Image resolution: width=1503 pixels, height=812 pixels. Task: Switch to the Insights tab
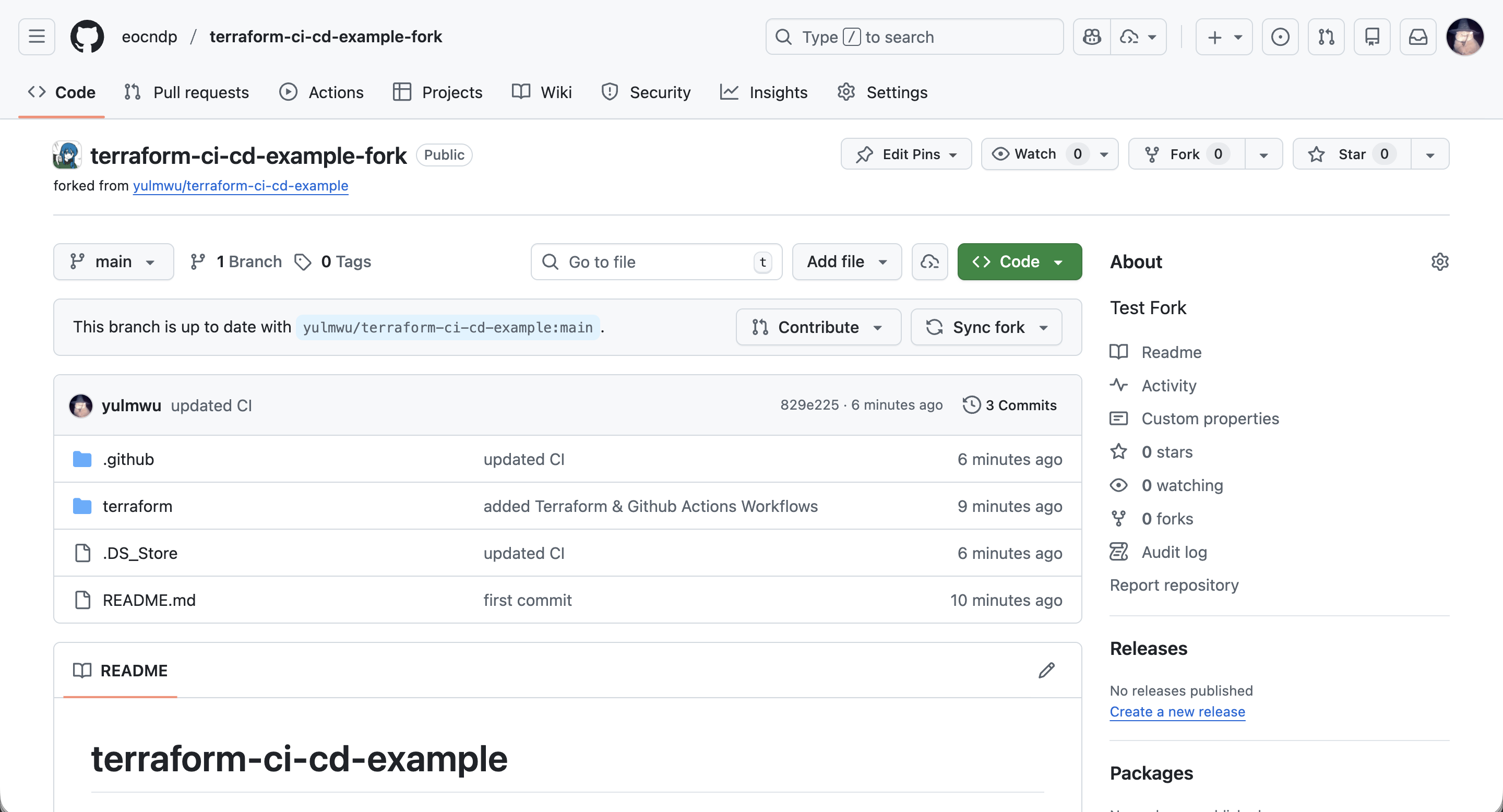(764, 92)
